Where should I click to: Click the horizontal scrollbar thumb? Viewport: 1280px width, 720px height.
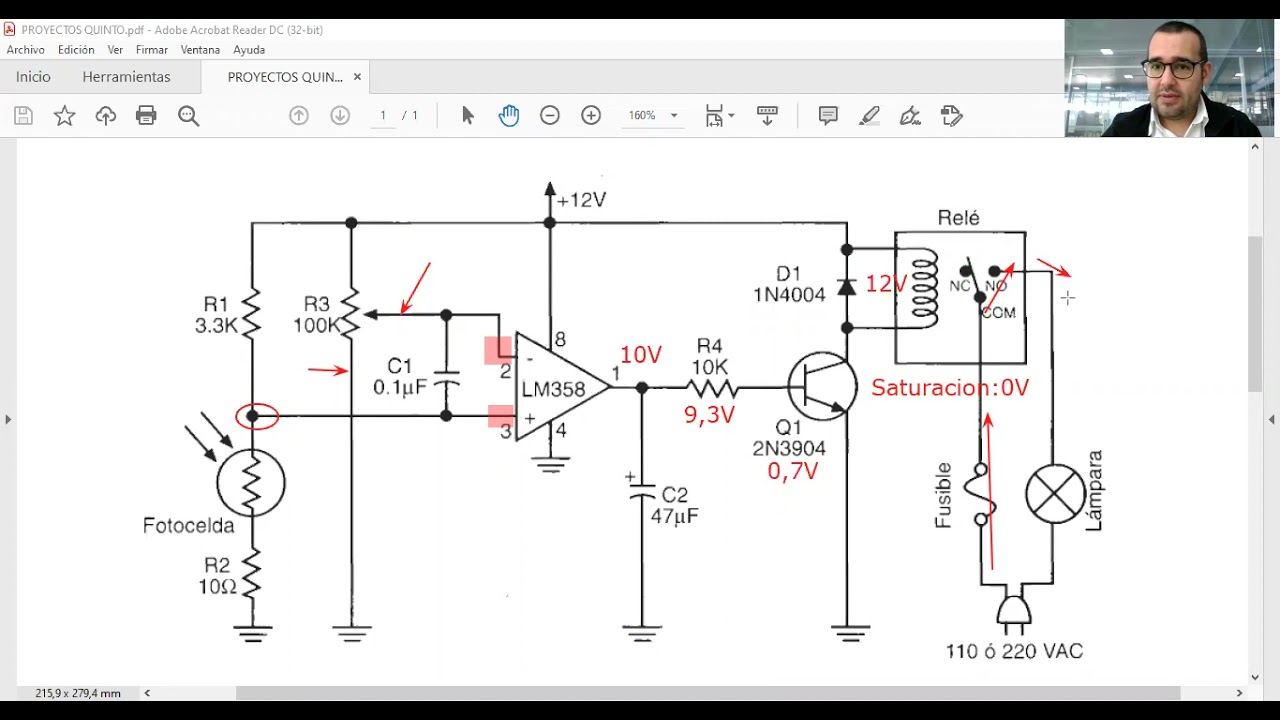tap(708, 693)
